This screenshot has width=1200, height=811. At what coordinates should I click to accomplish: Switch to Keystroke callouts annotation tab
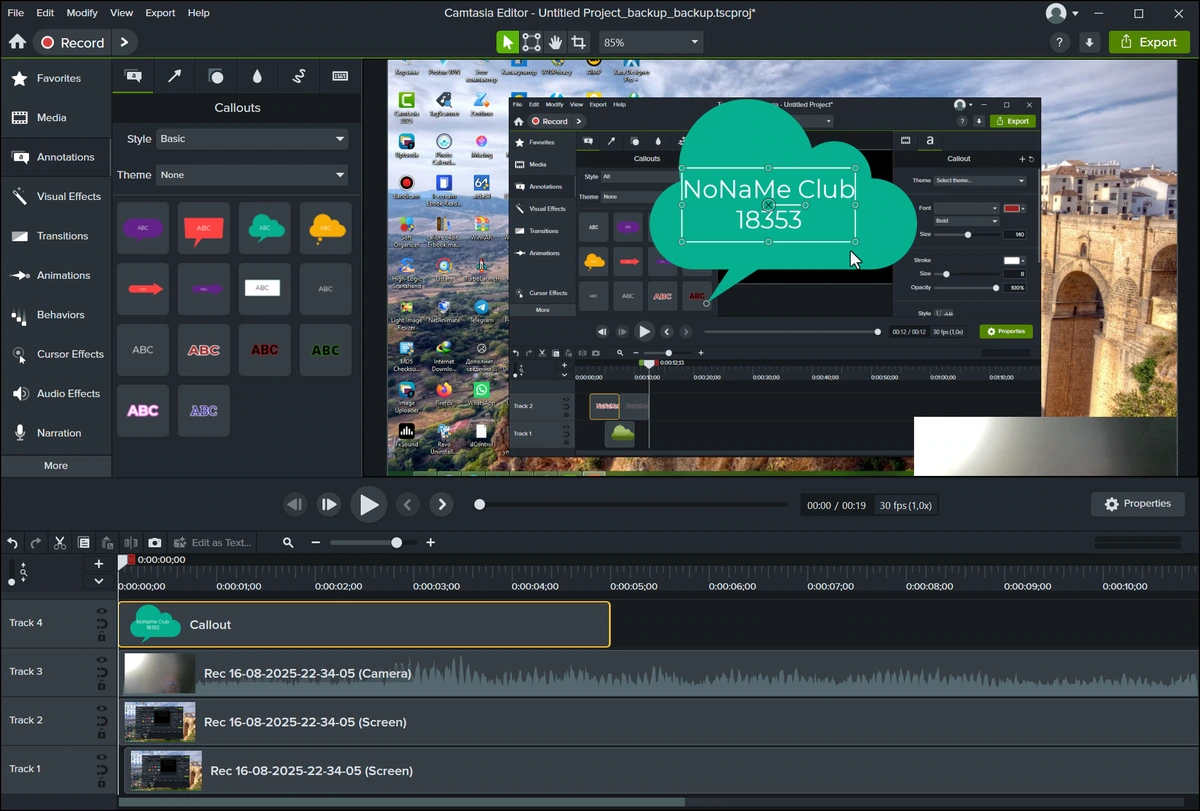[x=339, y=76]
